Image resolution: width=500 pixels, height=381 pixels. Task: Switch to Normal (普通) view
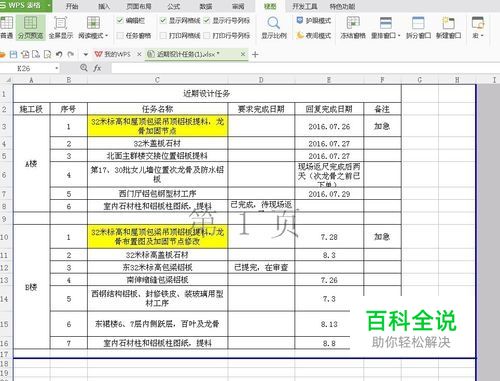pyautogui.click(x=6, y=27)
